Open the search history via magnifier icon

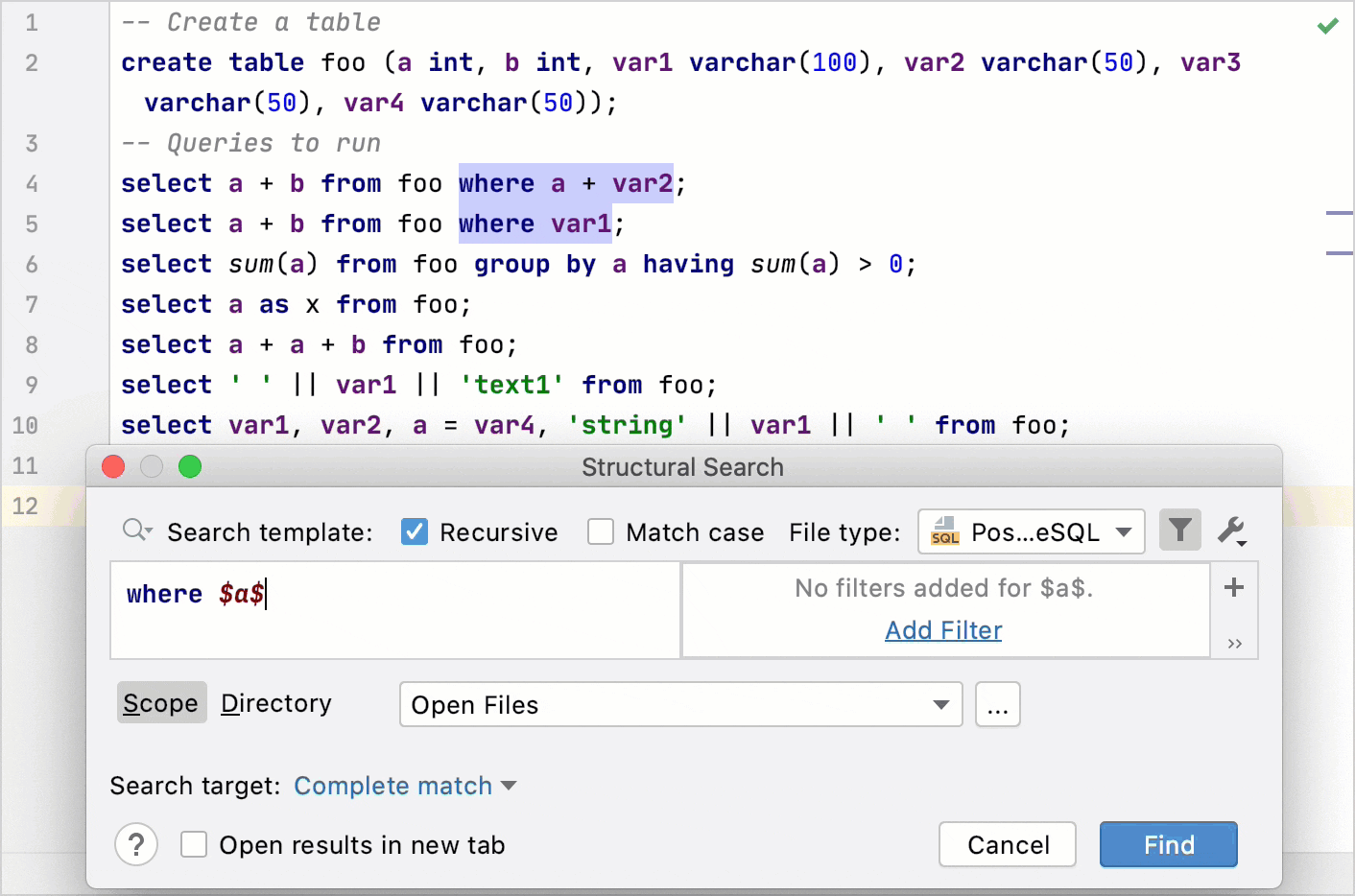tap(135, 531)
